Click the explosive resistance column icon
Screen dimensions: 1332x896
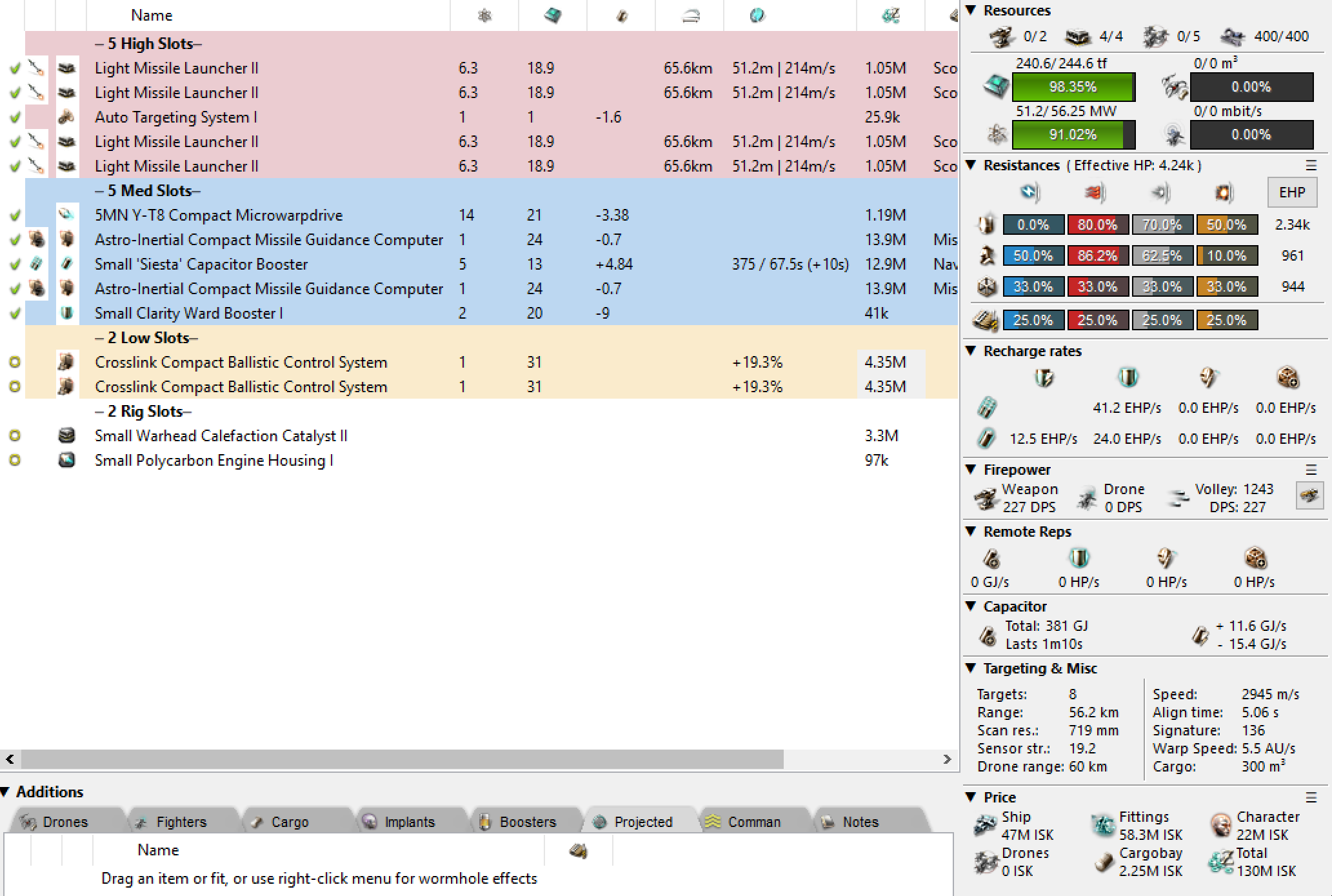click(x=1223, y=192)
